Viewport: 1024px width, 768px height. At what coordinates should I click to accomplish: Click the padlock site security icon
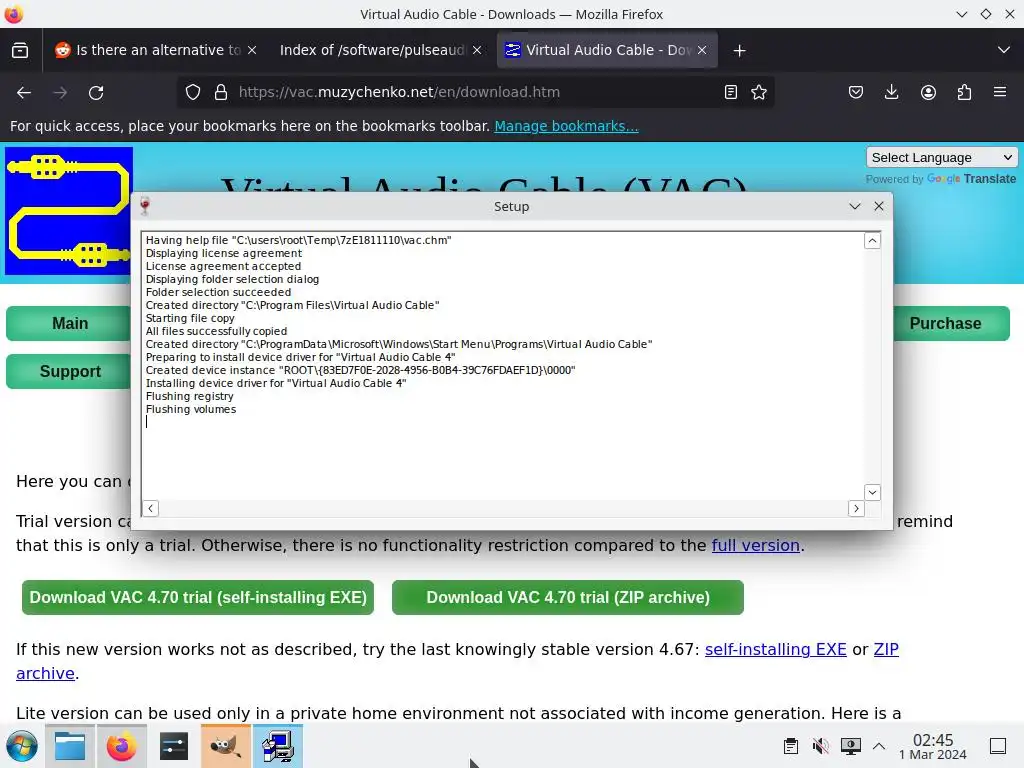coord(221,92)
